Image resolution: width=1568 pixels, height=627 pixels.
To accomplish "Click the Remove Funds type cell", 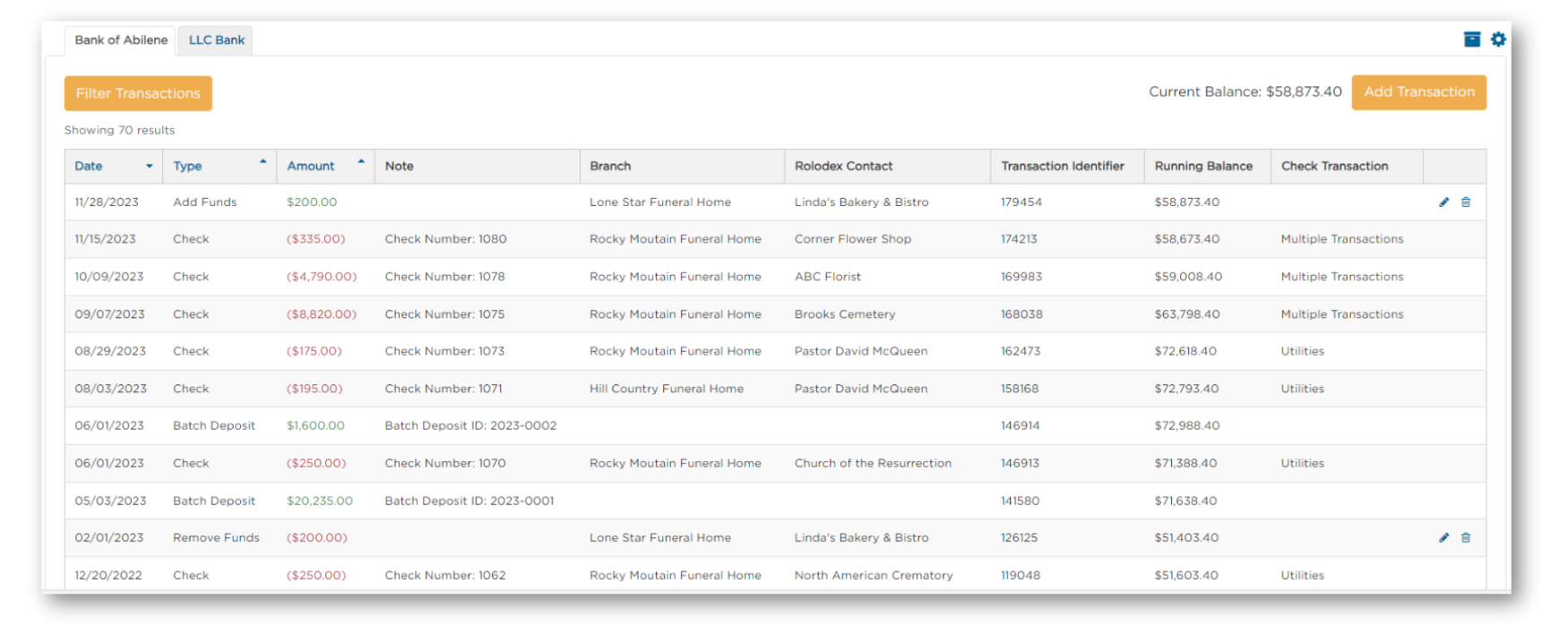I will click(216, 537).
